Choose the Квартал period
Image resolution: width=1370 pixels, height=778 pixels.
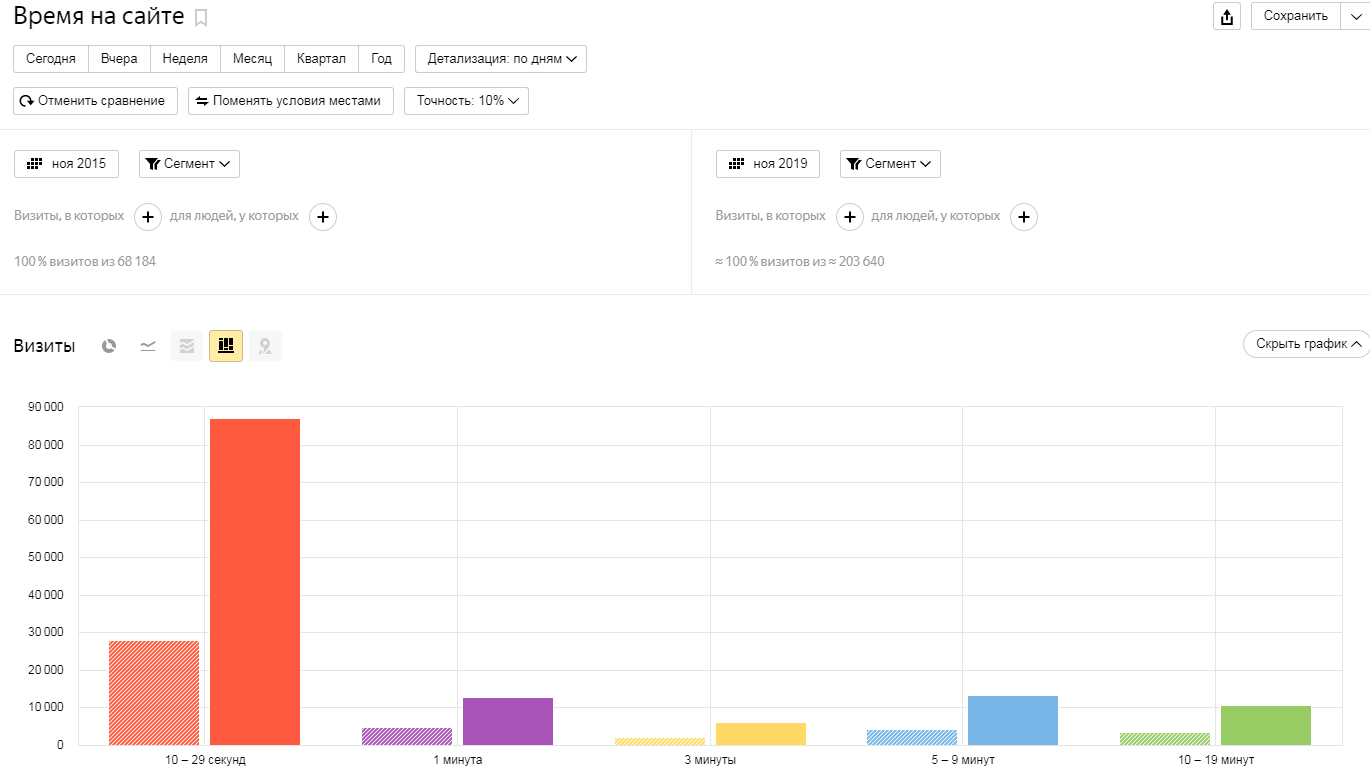(x=321, y=59)
